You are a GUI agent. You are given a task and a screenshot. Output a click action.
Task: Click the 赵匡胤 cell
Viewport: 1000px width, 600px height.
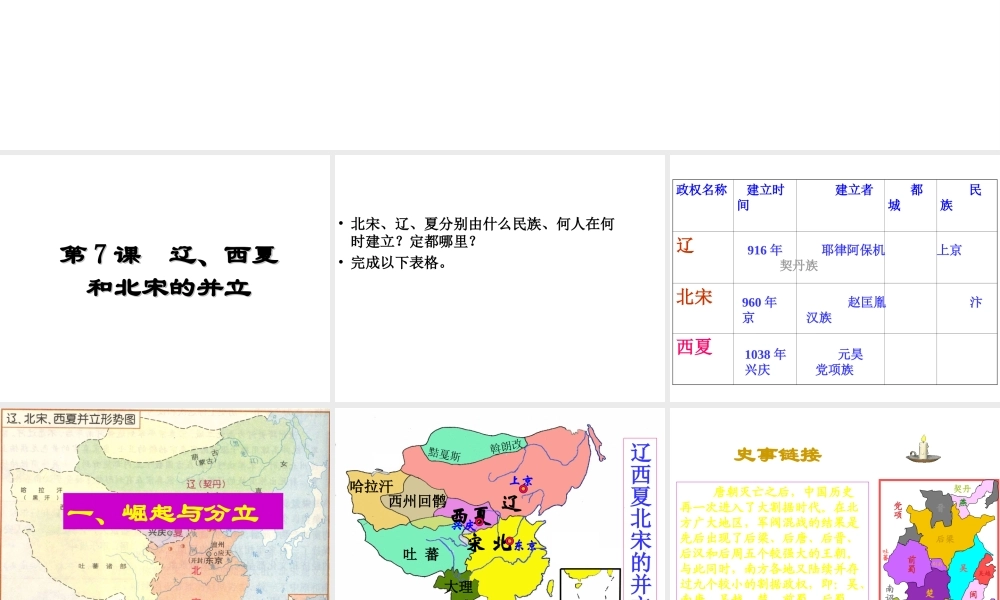tap(867, 302)
